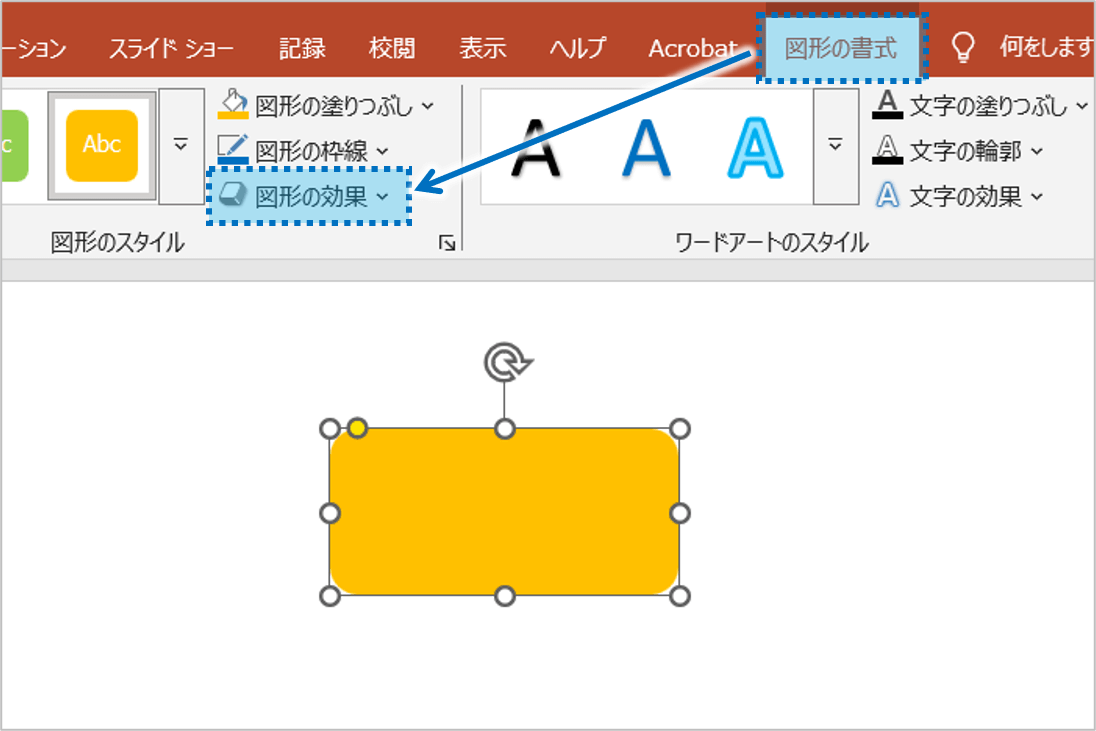This screenshot has height=731, width=1096.
Task: Open the 図形の効果 dropdown arrow
Action: 382,197
